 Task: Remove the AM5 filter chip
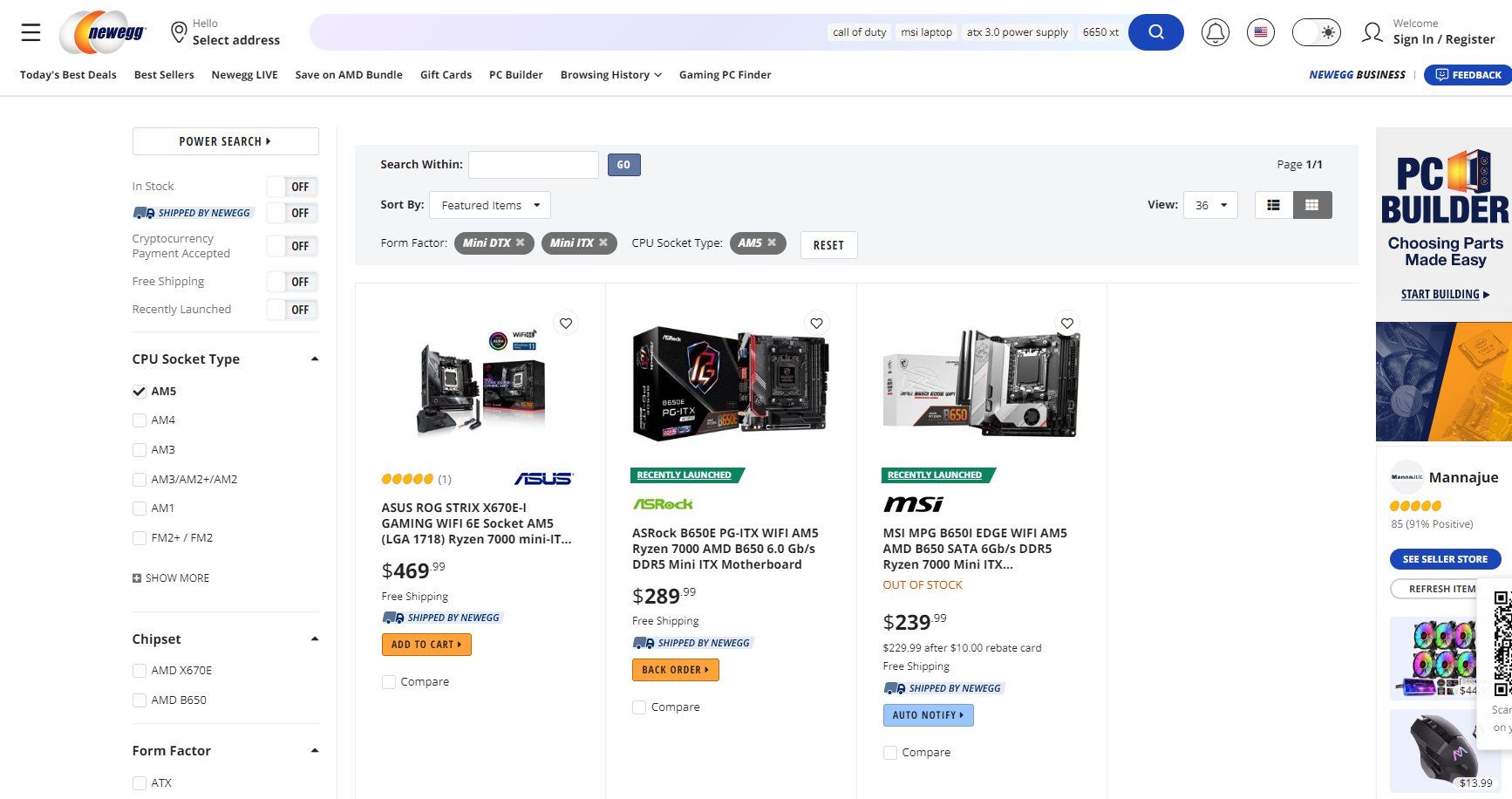(x=772, y=242)
